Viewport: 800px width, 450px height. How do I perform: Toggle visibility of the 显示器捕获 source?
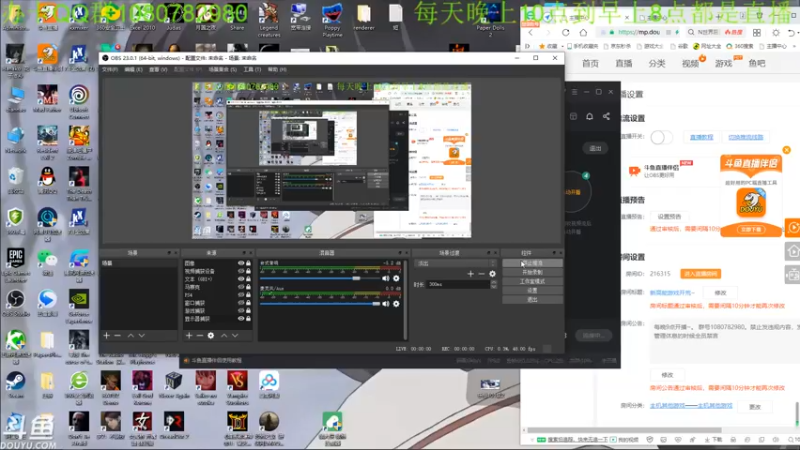[x=241, y=319]
